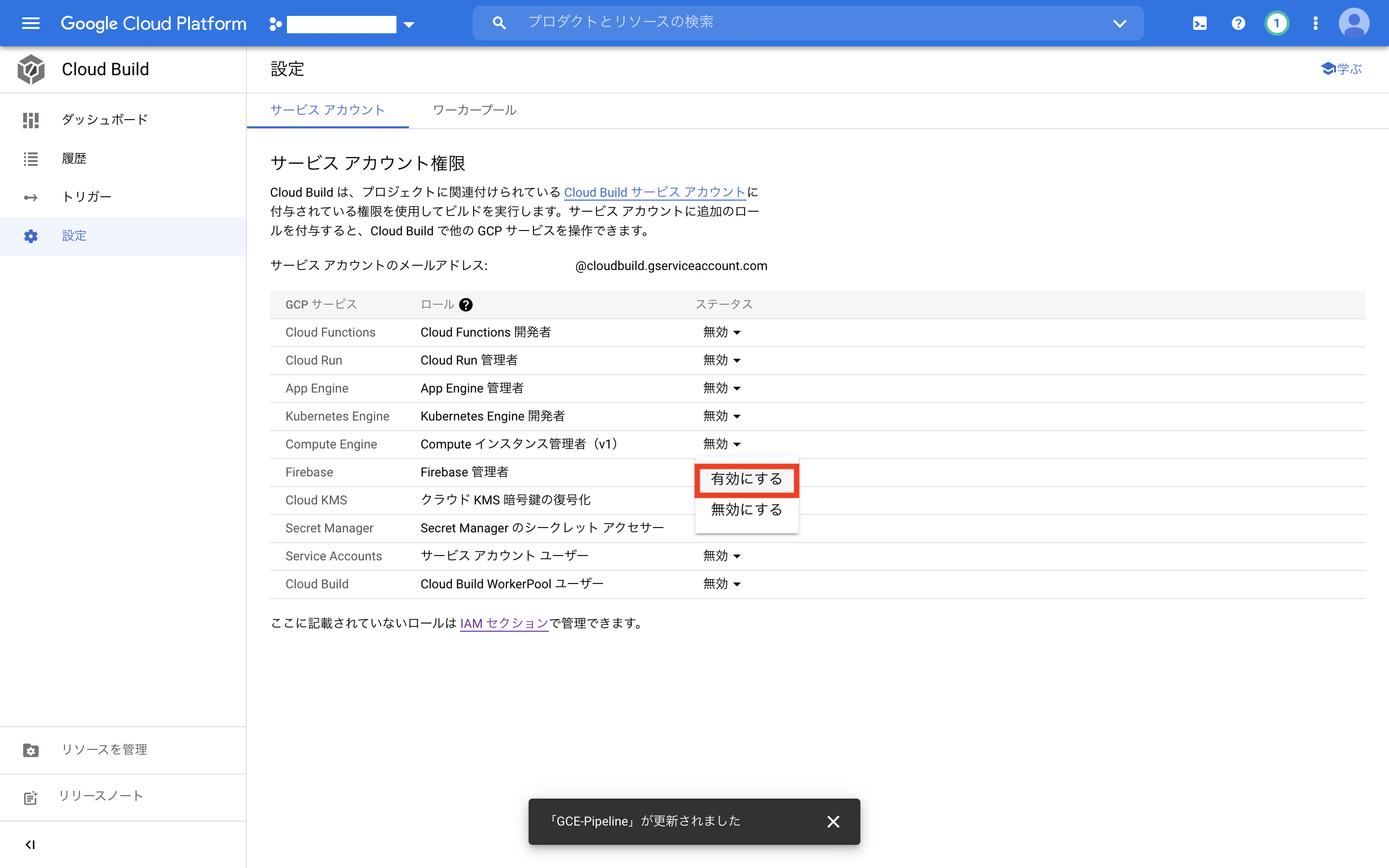Viewport: 1389px width, 868px height.
Task: Select 設定 in the sidebar
Action: (123, 236)
